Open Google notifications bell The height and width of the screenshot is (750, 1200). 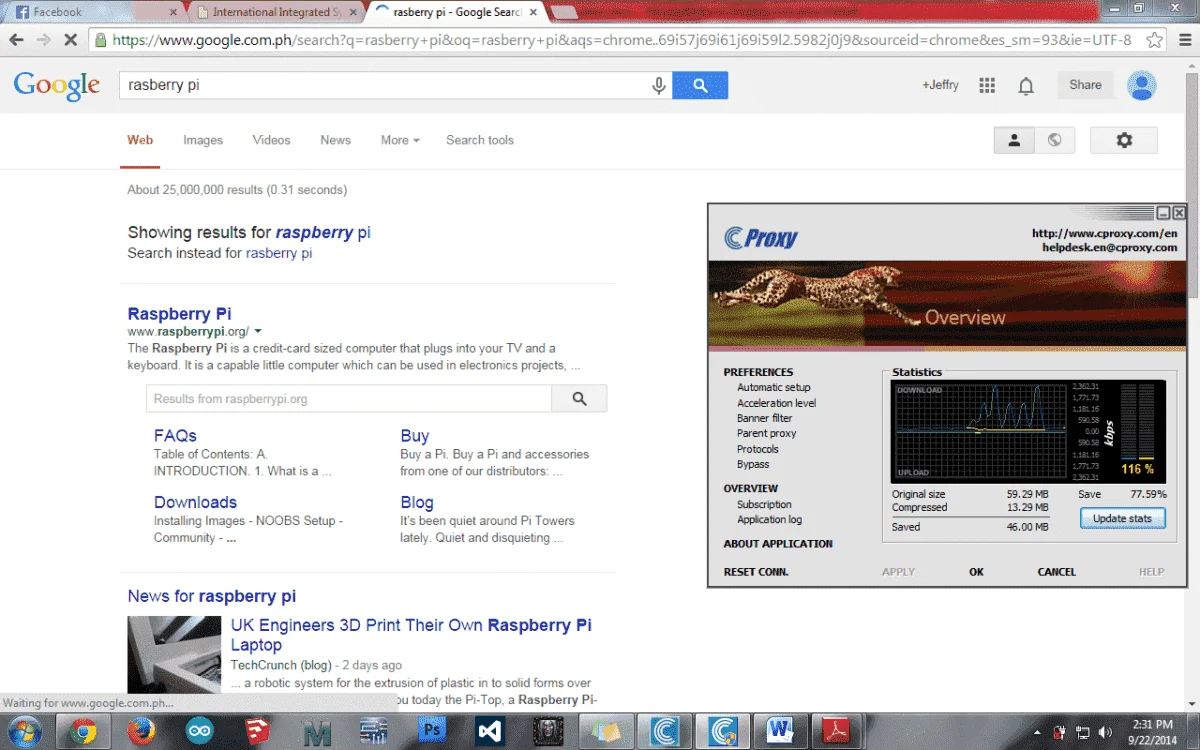click(x=1026, y=86)
